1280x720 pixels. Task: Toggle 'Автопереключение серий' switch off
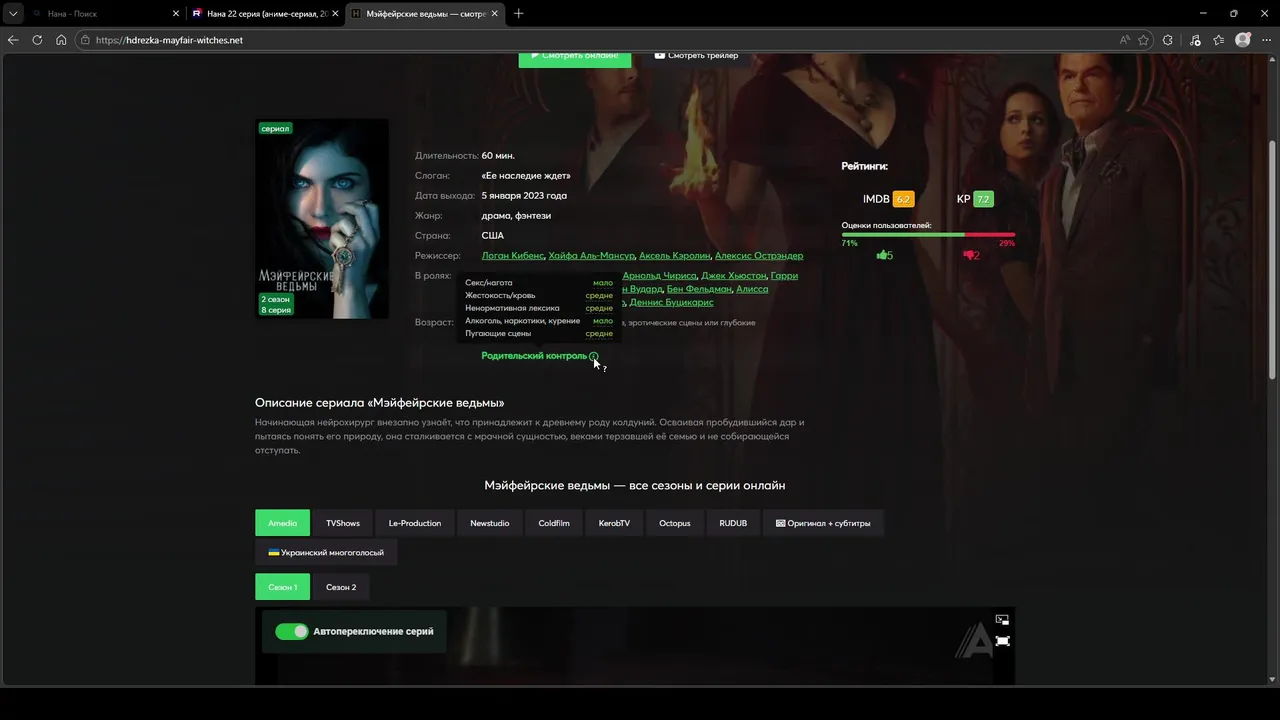(292, 632)
